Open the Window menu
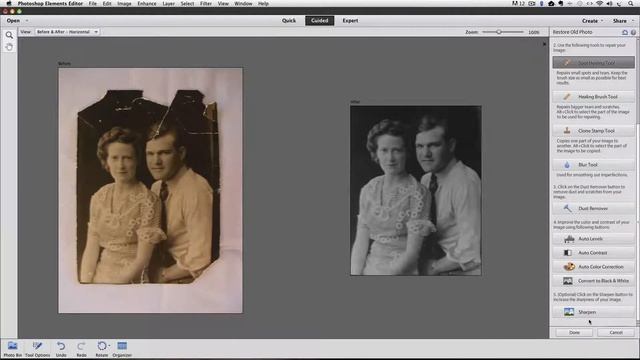640x360 pixels. click(x=243, y=3)
